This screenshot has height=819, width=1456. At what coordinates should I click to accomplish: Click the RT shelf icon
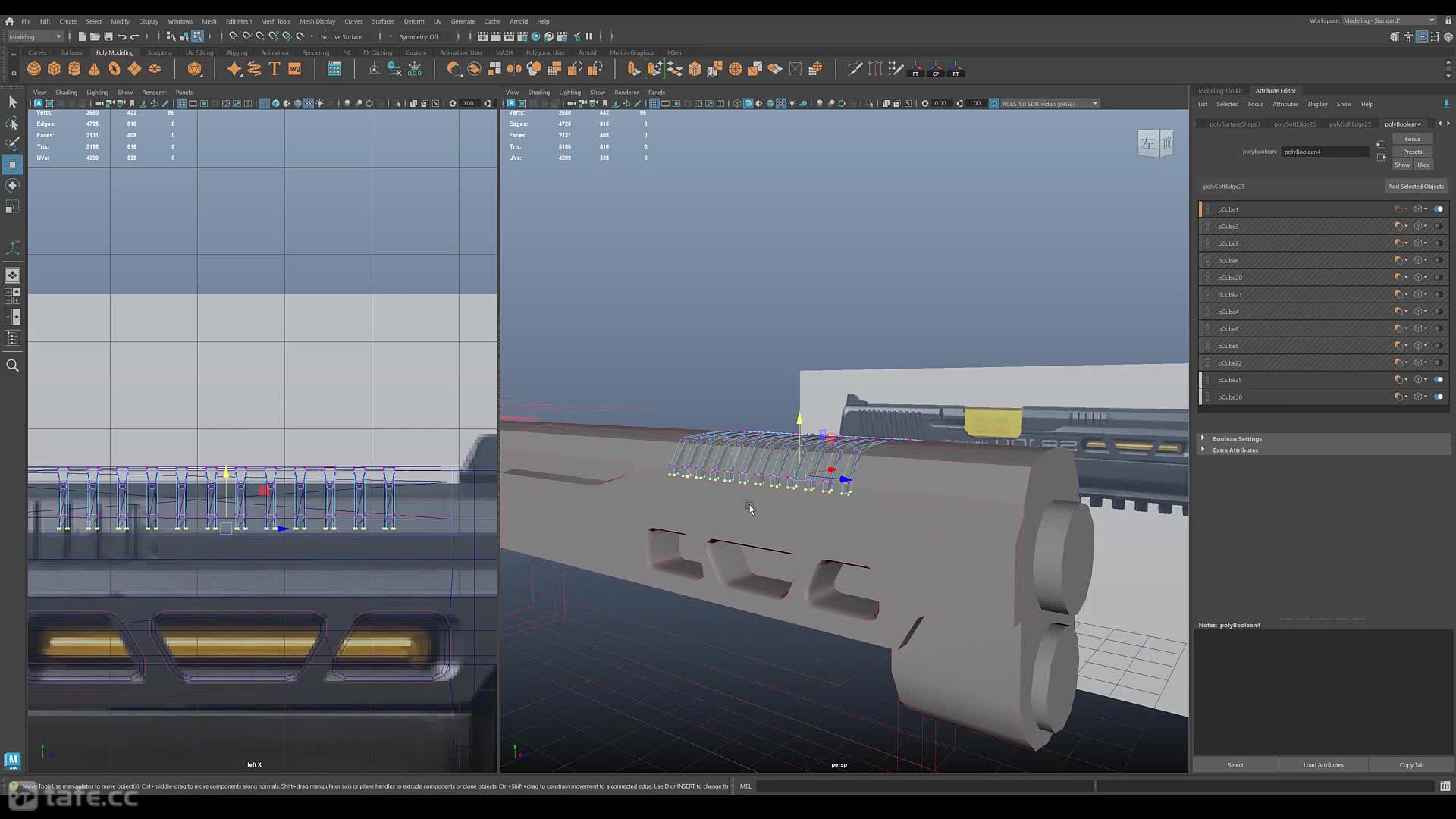955,69
